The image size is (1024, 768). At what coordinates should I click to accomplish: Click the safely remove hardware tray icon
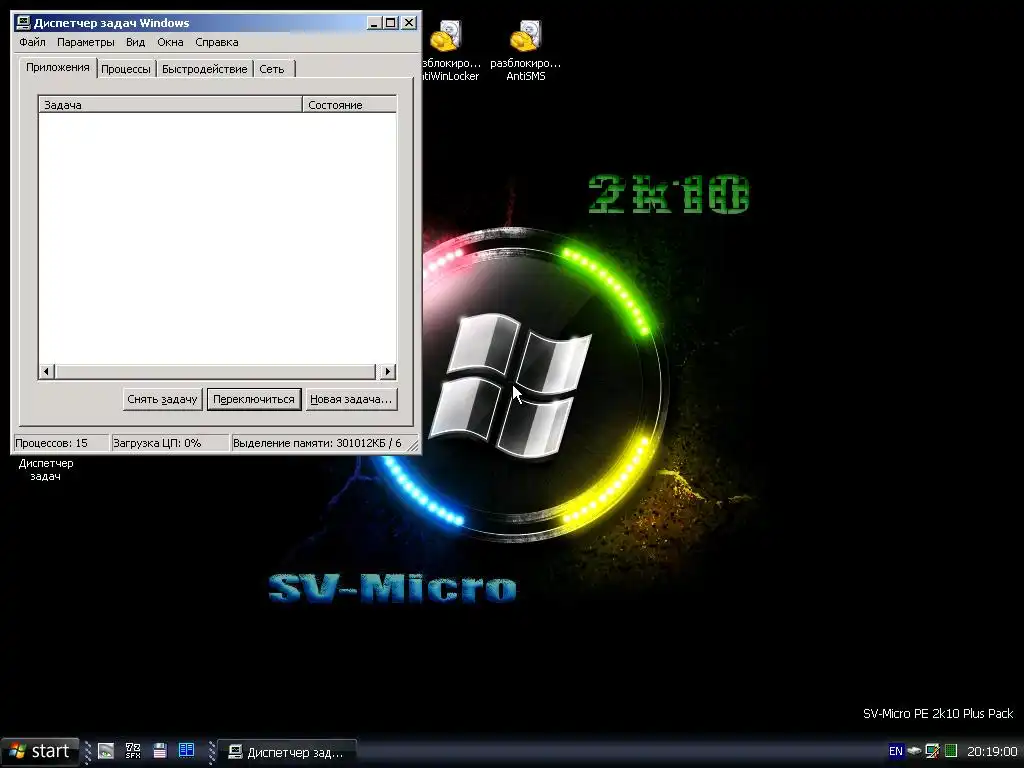915,751
